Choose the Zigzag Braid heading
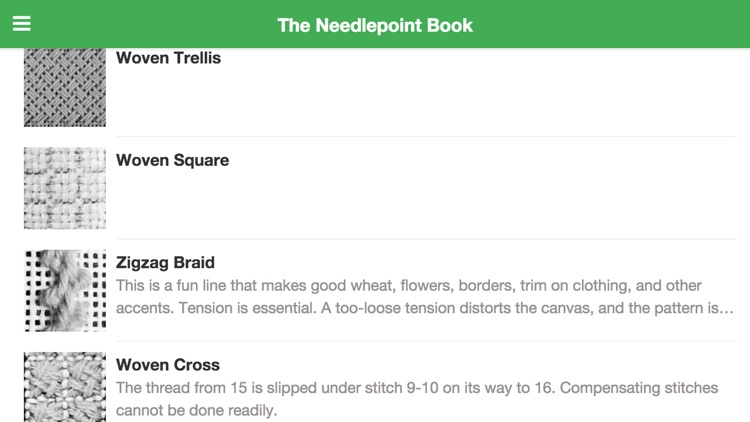This screenshot has height=422, width=750. (x=165, y=263)
